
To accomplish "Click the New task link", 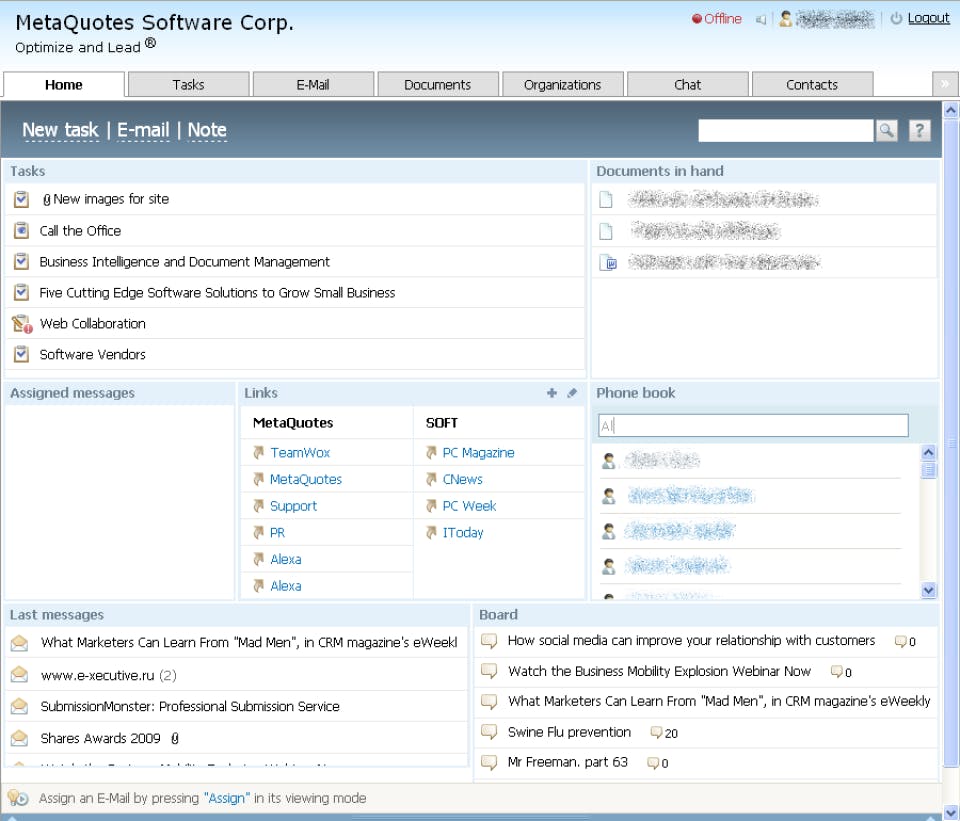I will pos(60,130).
